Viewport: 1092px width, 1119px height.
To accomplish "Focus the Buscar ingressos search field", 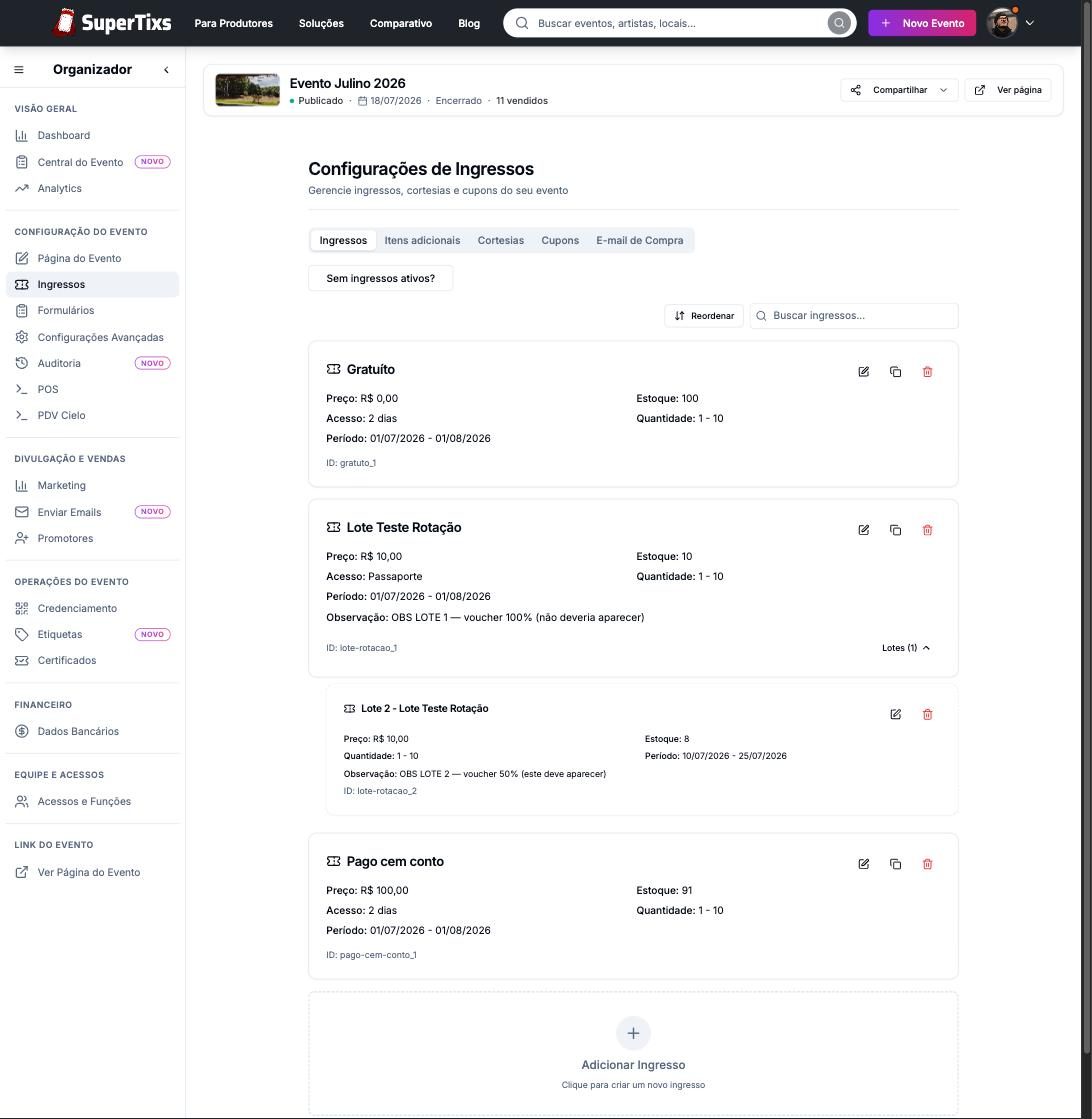I will [854, 315].
